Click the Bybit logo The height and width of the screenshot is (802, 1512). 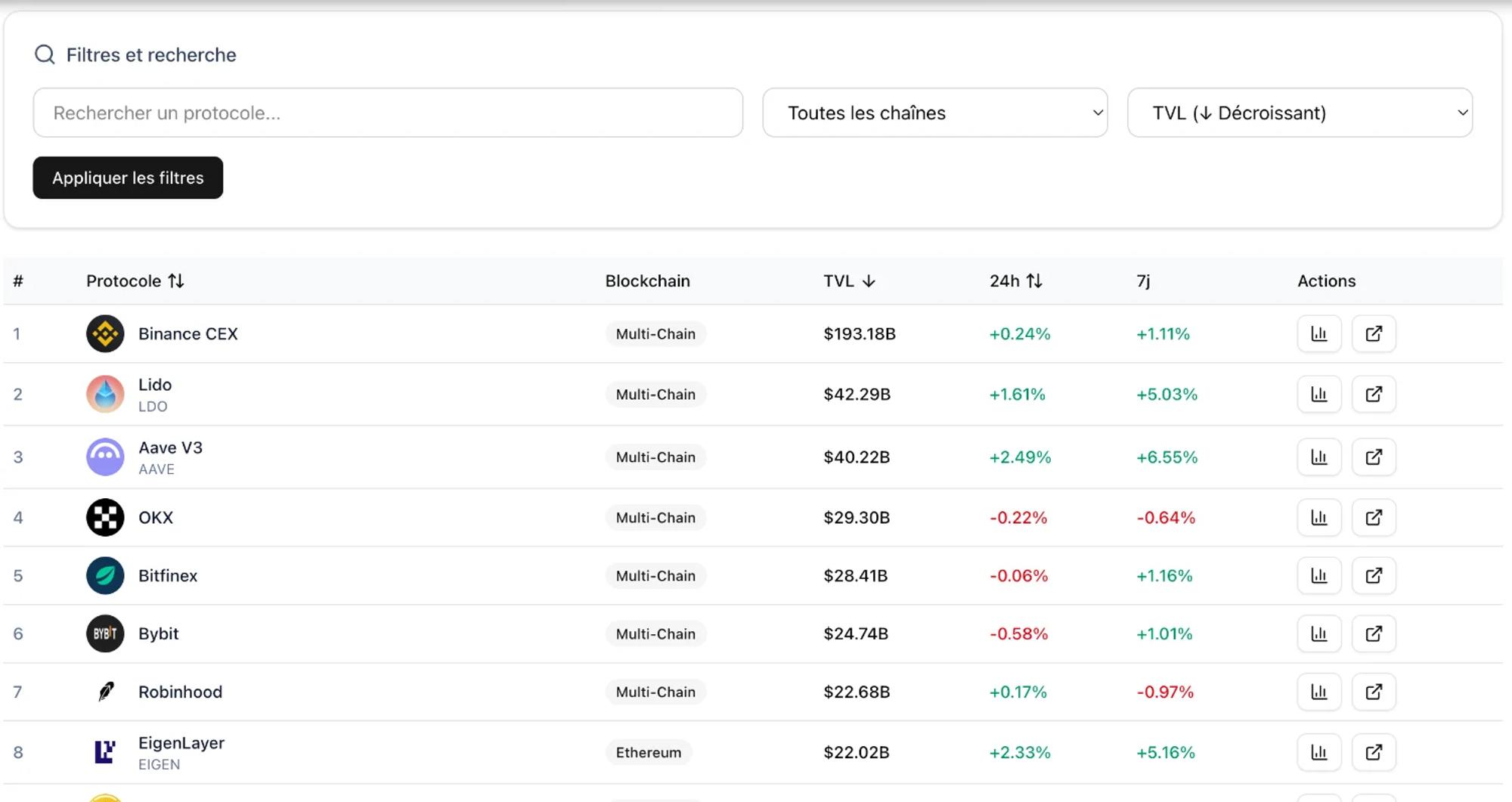(x=105, y=633)
